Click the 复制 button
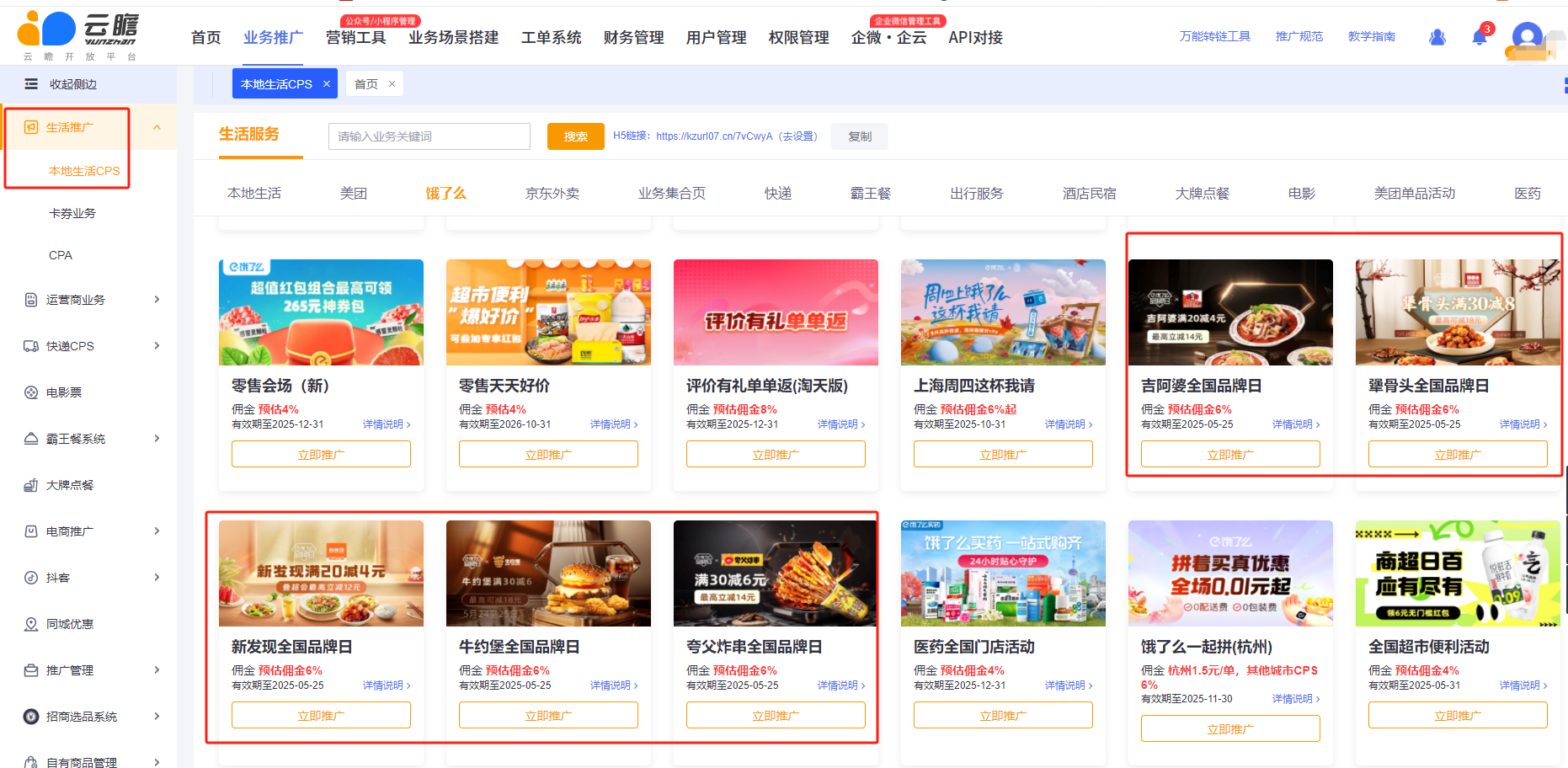1568x768 pixels. click(x=860, y=136)
